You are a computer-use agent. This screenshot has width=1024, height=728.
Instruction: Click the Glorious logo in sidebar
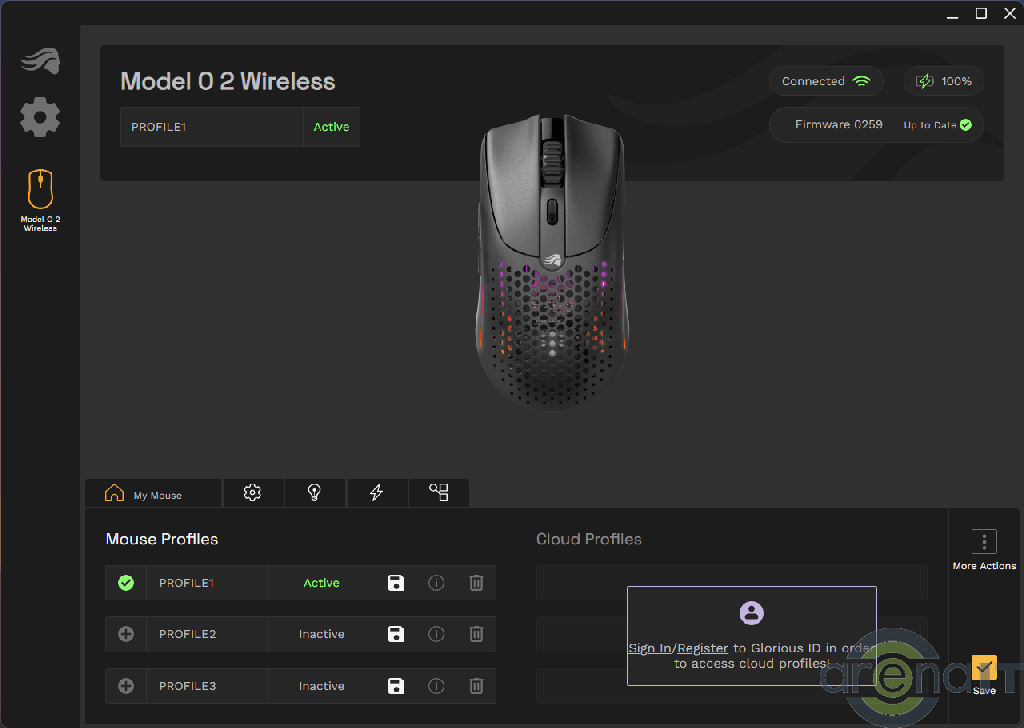(40, 61)
